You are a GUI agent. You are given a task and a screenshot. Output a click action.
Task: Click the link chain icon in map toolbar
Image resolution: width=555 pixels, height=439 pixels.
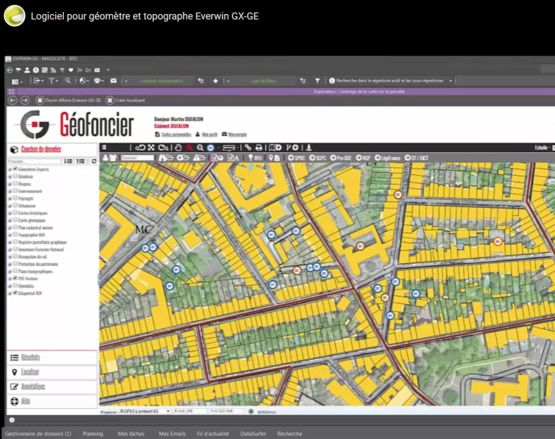(x=248, y=147)
